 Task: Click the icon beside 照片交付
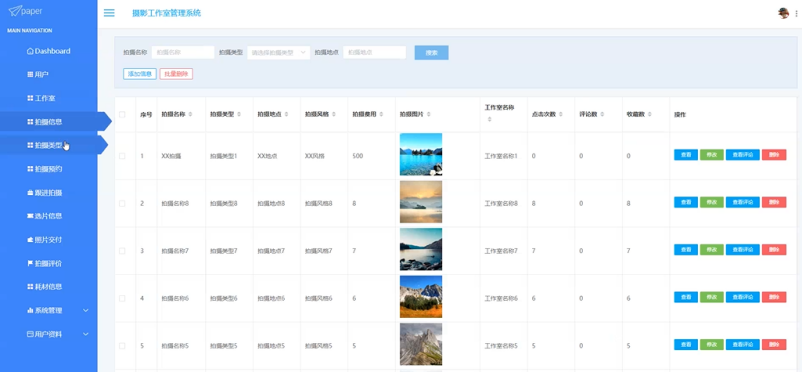click(30, 240)
